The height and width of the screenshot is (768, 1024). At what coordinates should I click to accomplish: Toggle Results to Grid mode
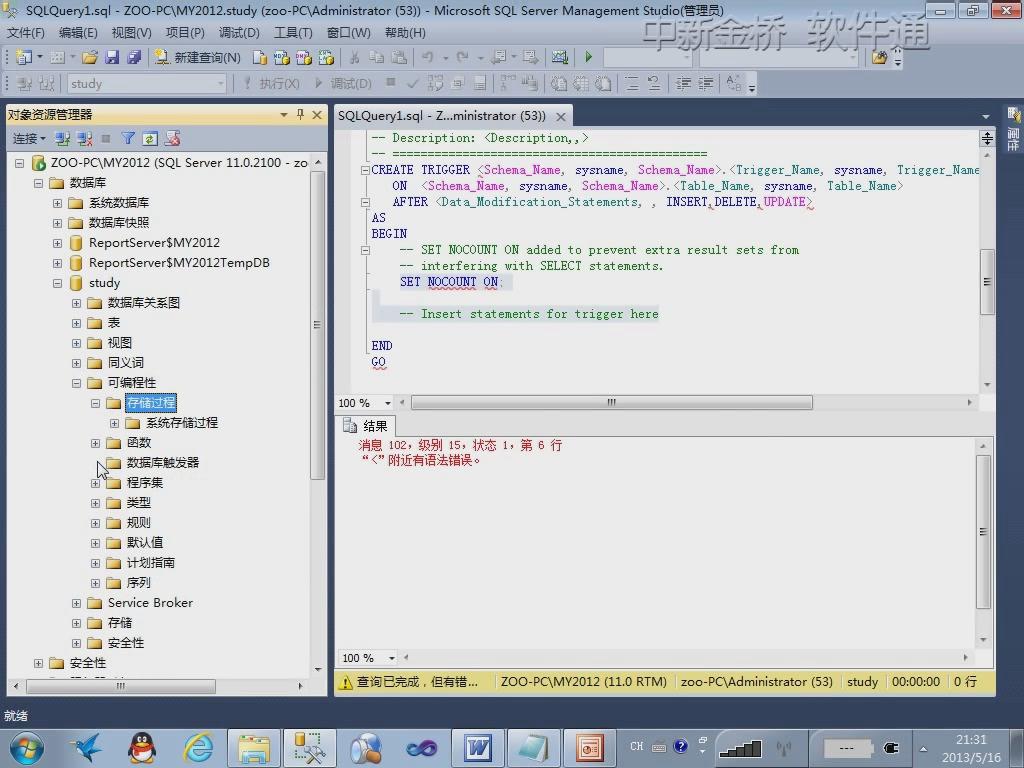pyautogui.click(x=581, y=83)
